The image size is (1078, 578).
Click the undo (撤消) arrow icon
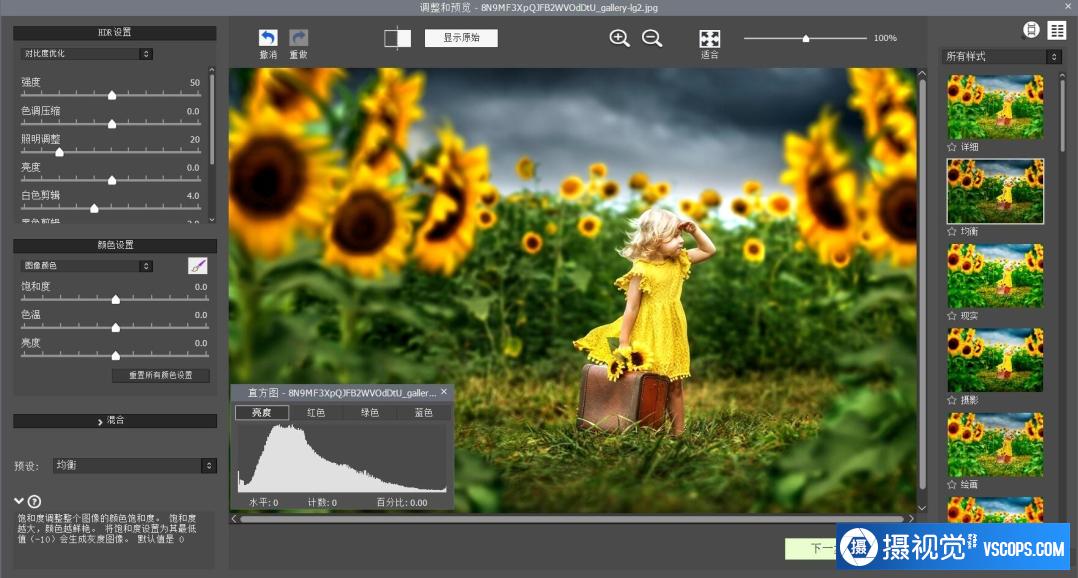click(x=268, y=38)
